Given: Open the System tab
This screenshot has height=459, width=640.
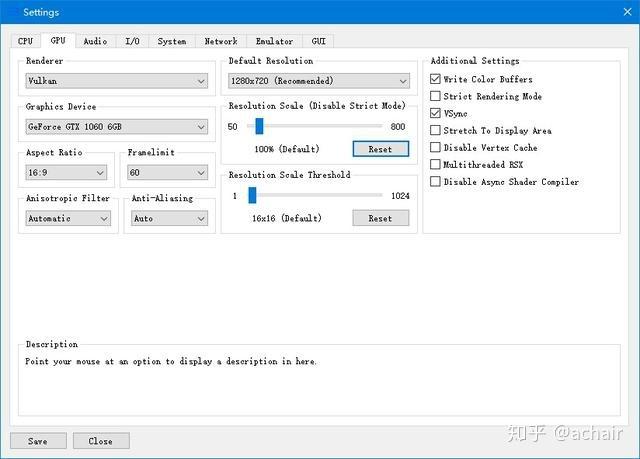Looking at the screenshot, I should [172, 41].
